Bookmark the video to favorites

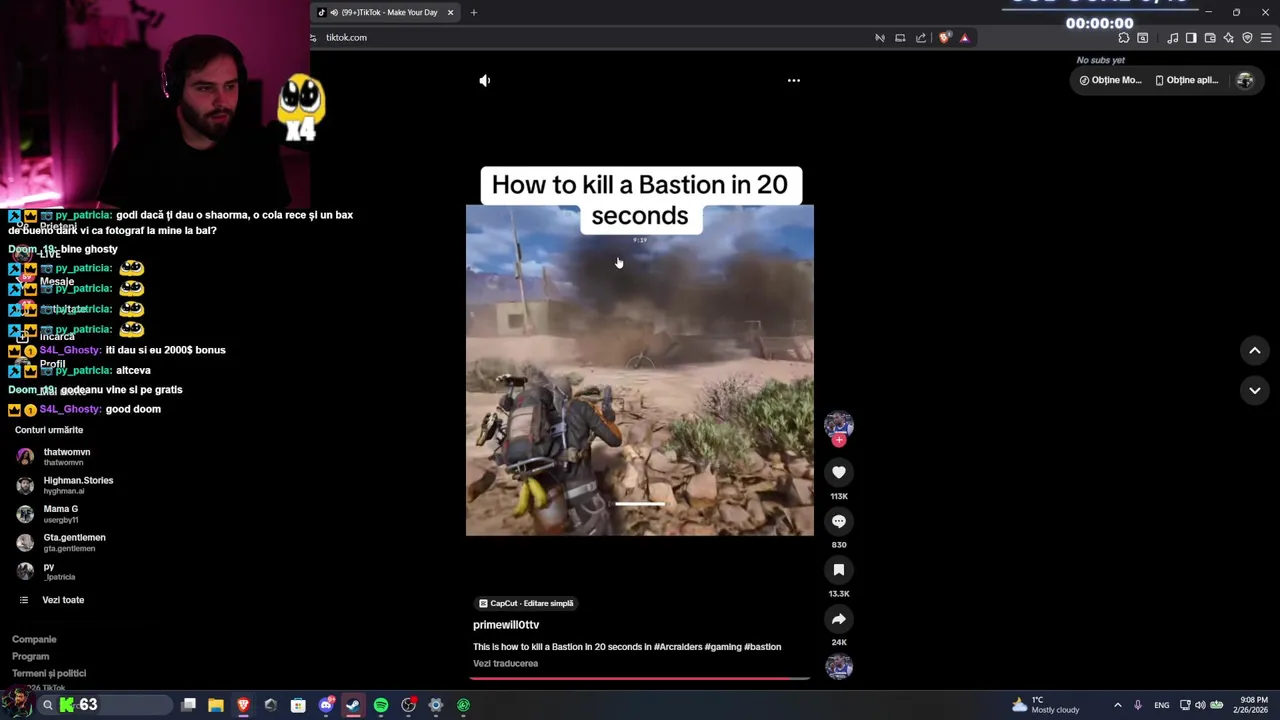point(839,570)
